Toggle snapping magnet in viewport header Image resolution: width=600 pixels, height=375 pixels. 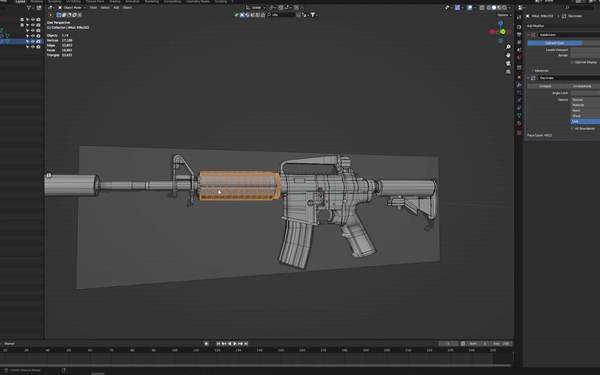(281, 8)
